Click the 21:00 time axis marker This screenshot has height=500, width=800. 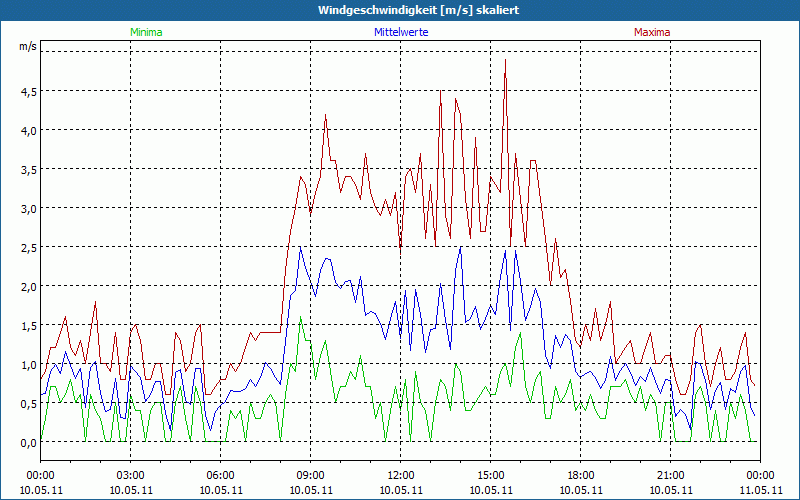pos(671,475)
